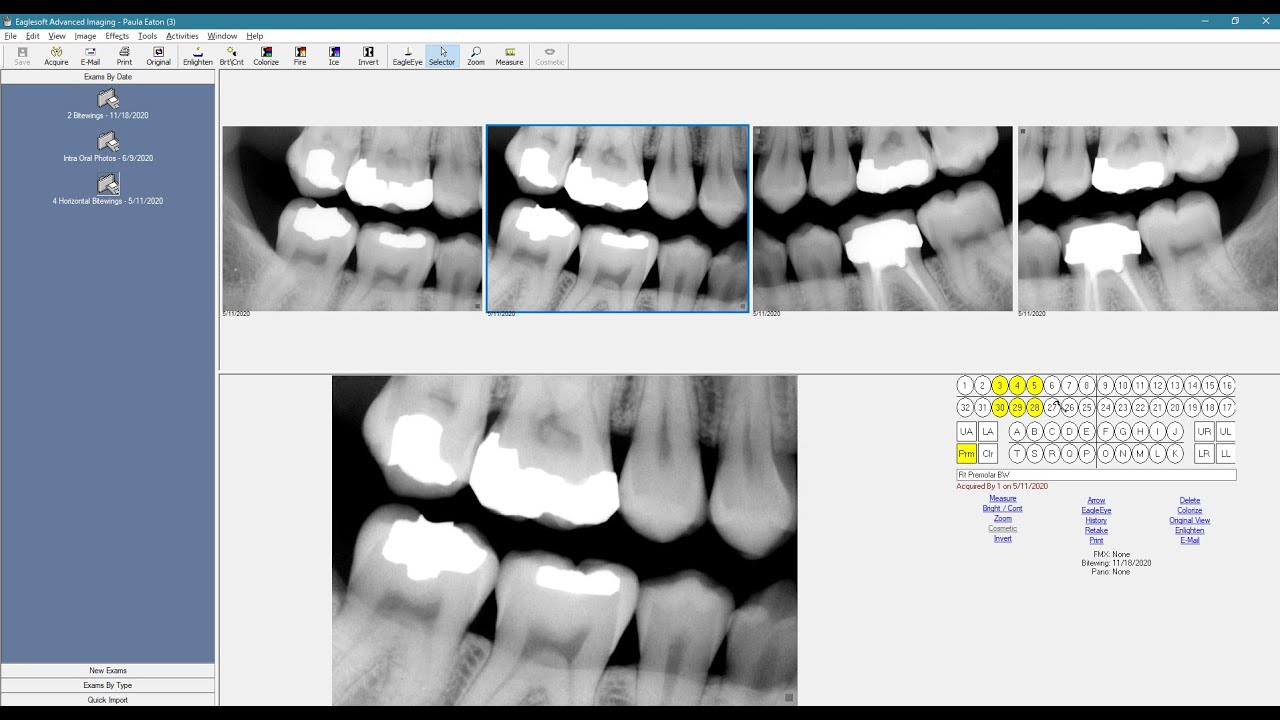Click the Save toolbar icon

[x=22, y=56]
